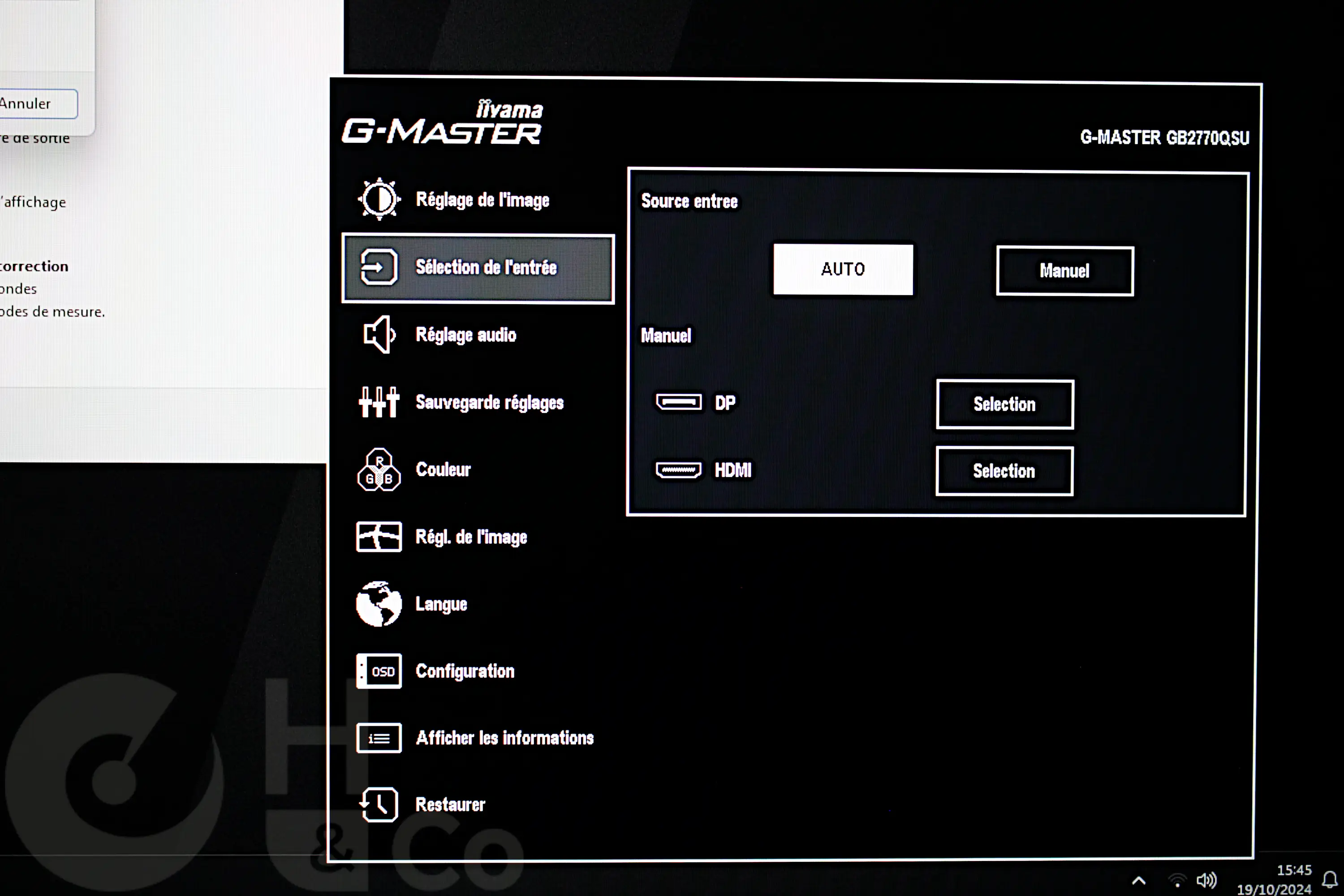Click Selection button for HDMI input
The image size is (1344, 896).
click(x=1004, y=470)
